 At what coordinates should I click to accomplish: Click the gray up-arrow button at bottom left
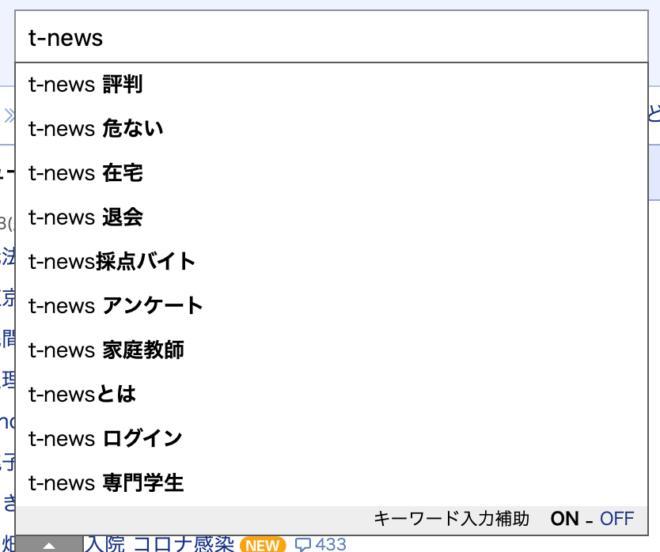pyautogui.click(x=48, y=545)
